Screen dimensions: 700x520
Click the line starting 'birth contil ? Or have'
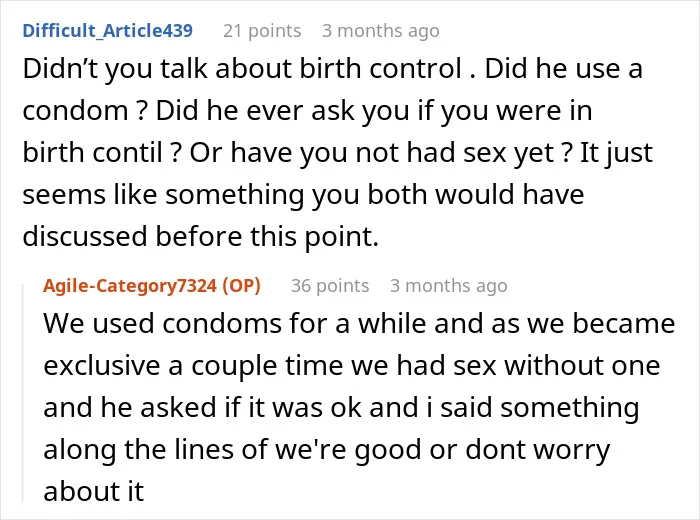pos(338,153)
